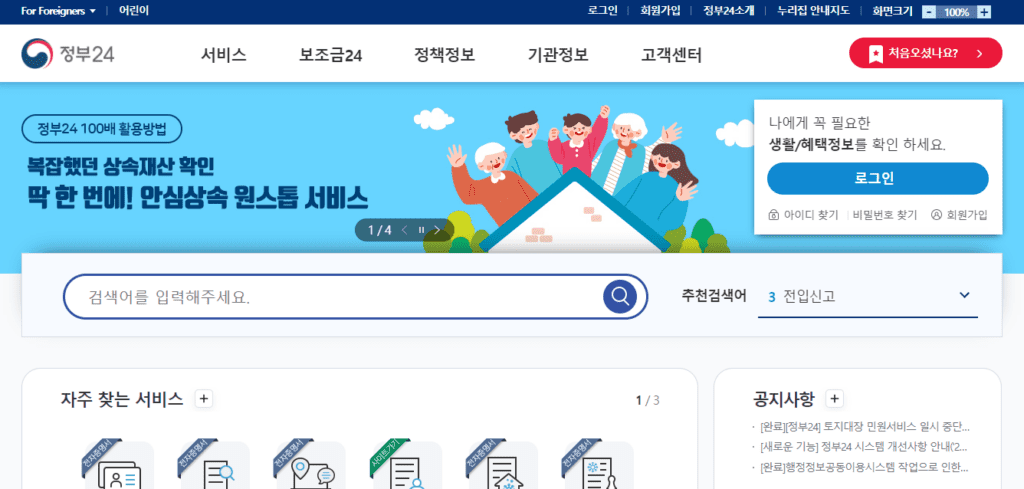Click the 어린이 link in top bar
Image resolution: width=1024 pixels, height=489 pixels.
134,11
